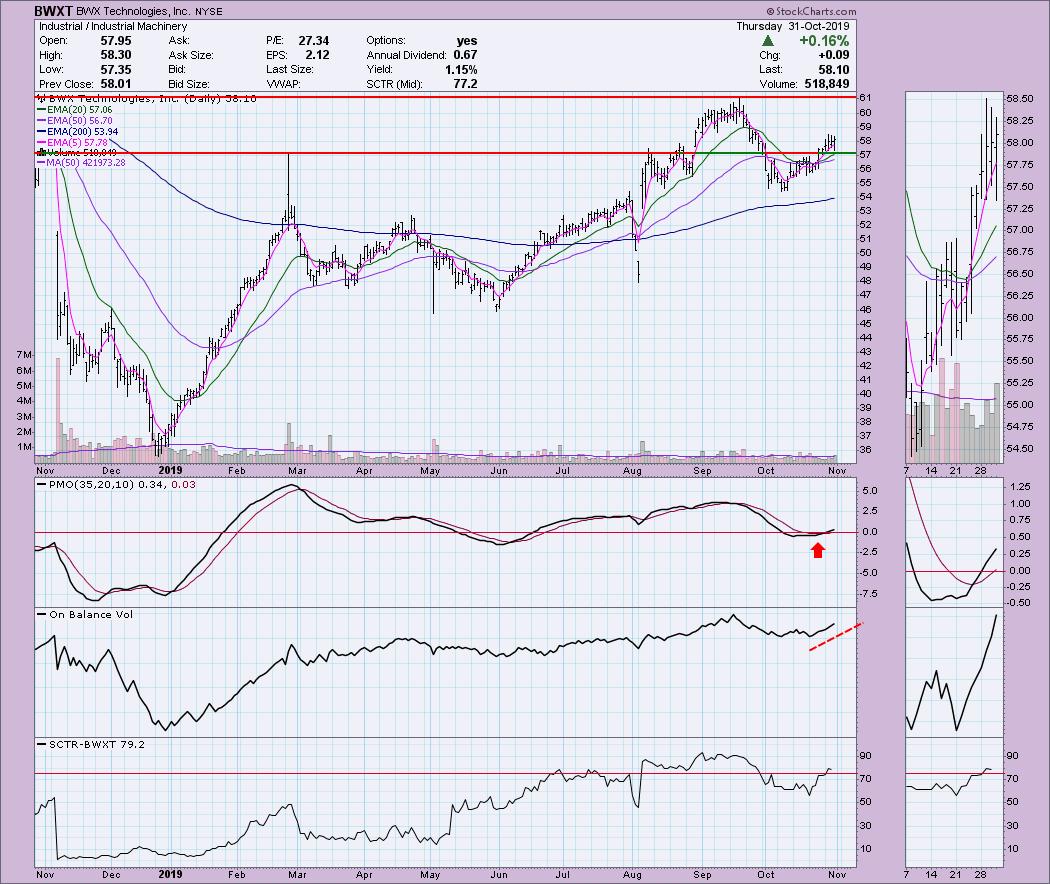
Task: Click the green up-triangle change icon
Action: tap(768, 41)
